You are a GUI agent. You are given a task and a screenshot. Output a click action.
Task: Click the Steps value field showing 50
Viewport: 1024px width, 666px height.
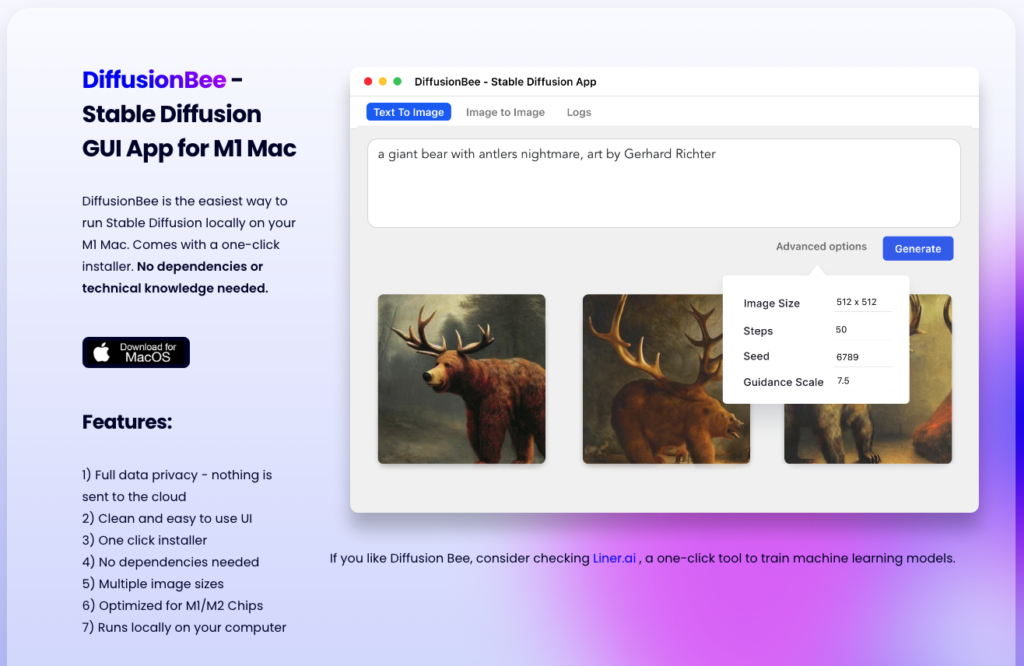pos(859,330)
